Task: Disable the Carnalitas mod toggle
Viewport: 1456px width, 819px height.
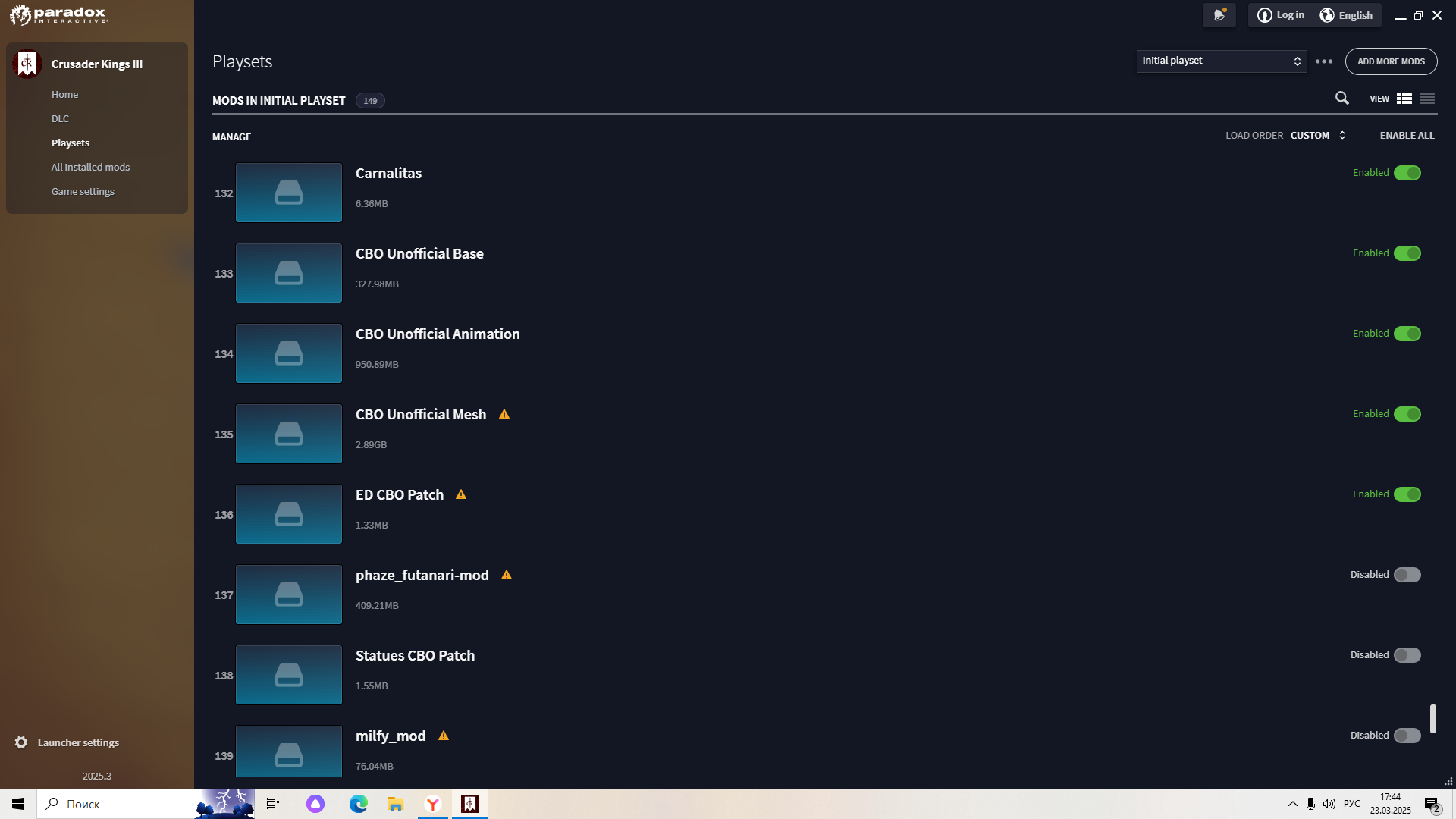Action: click(1407, 173)
